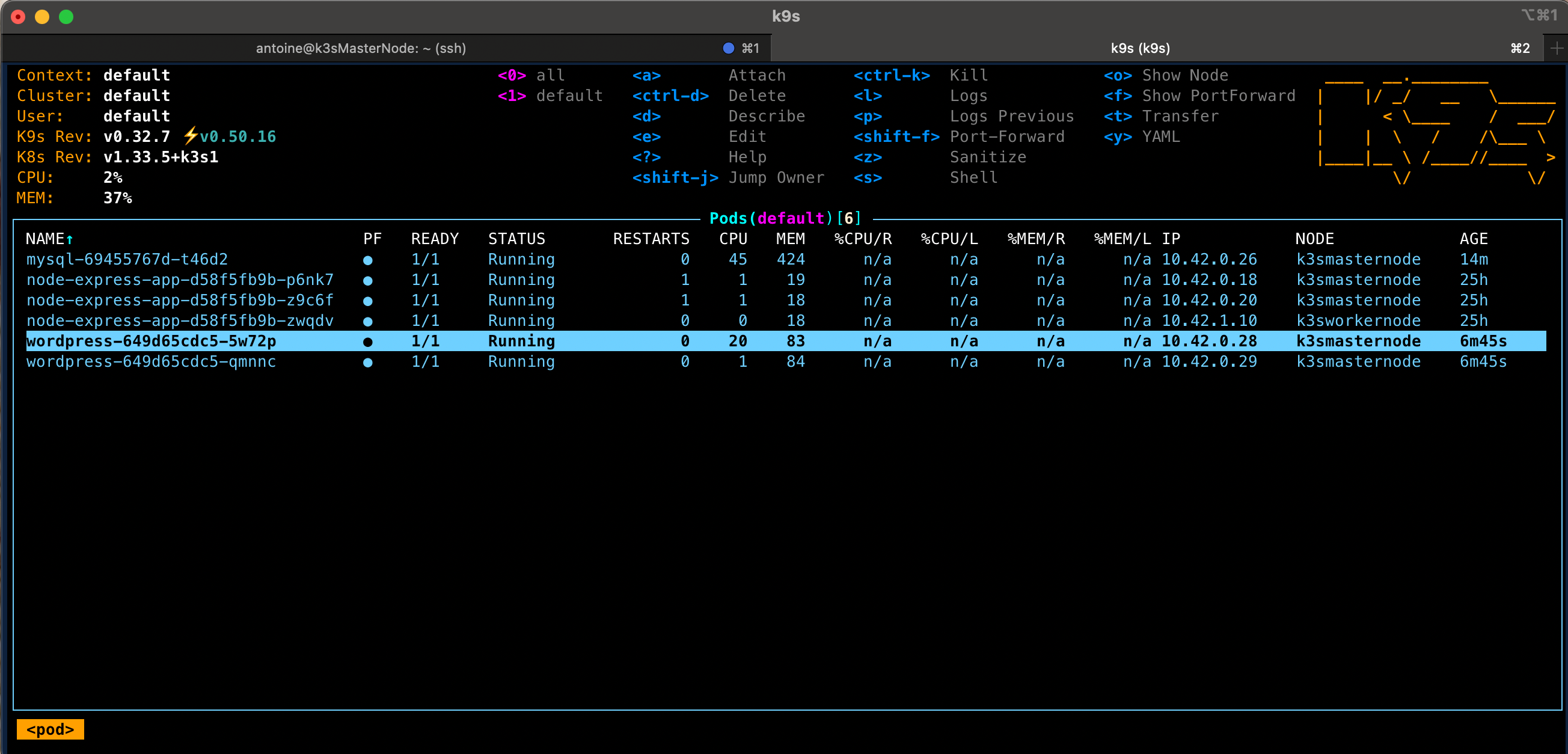Click the lightning bolt update icon

point(191,135)
